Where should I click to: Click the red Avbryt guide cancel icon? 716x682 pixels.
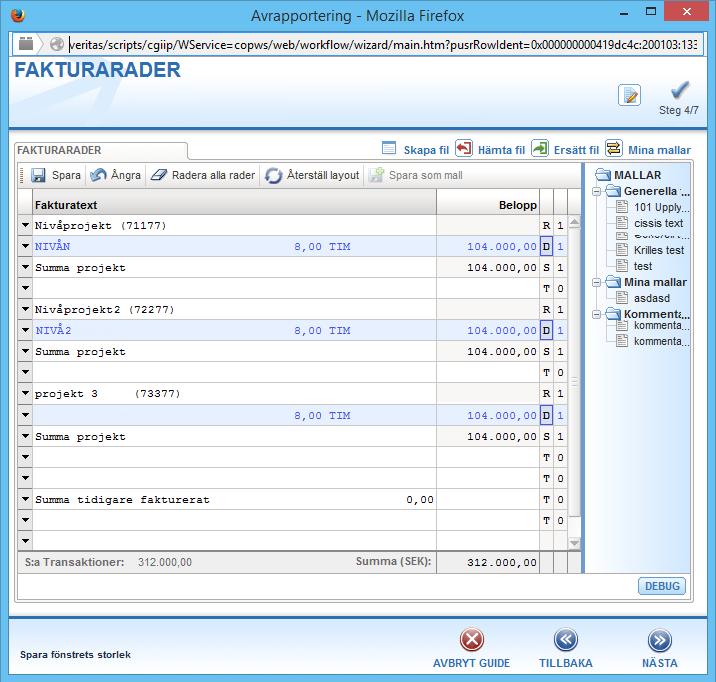(x=472, y=640)
